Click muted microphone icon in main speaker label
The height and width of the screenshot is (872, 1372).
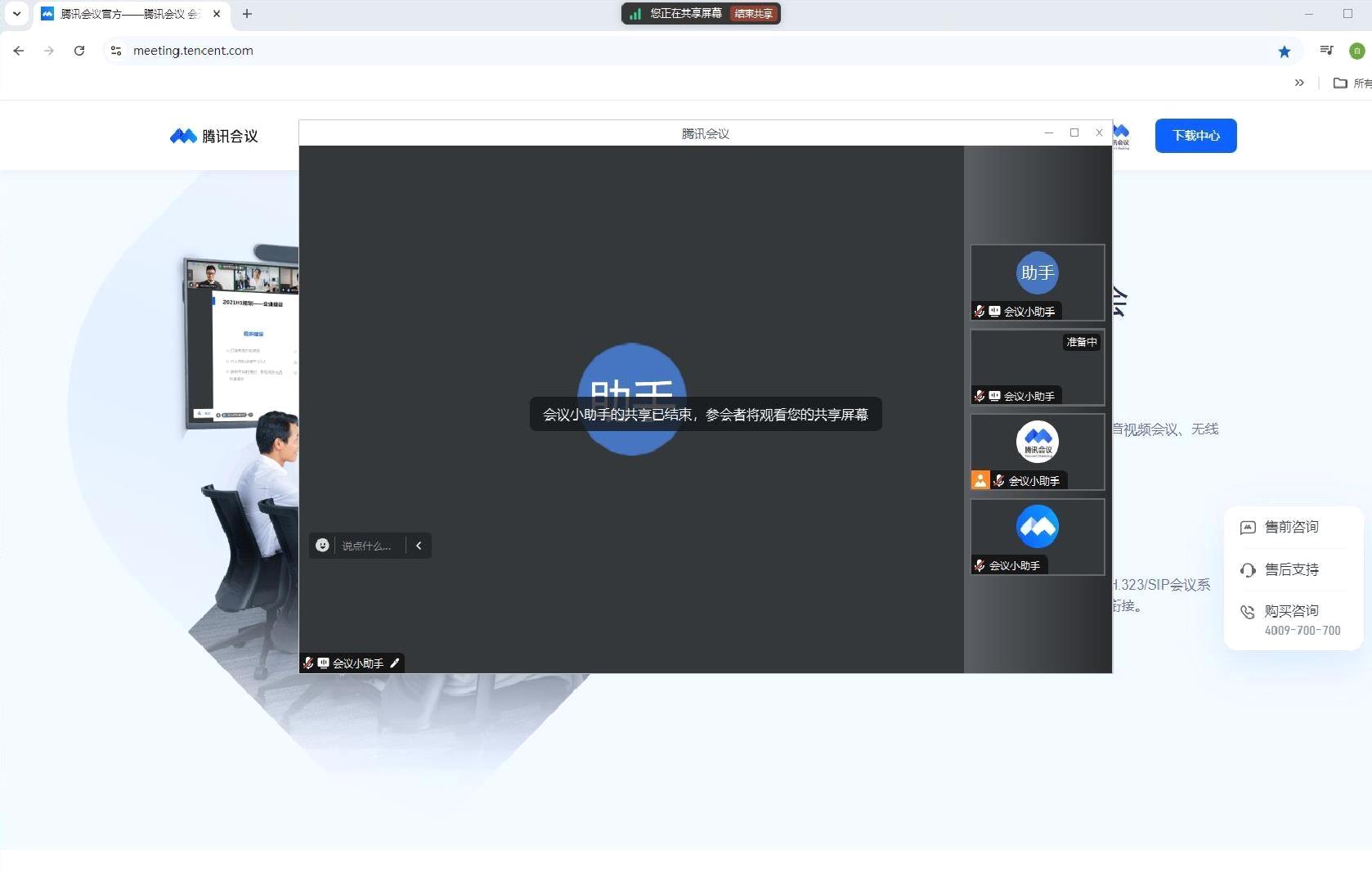(308, 663)
